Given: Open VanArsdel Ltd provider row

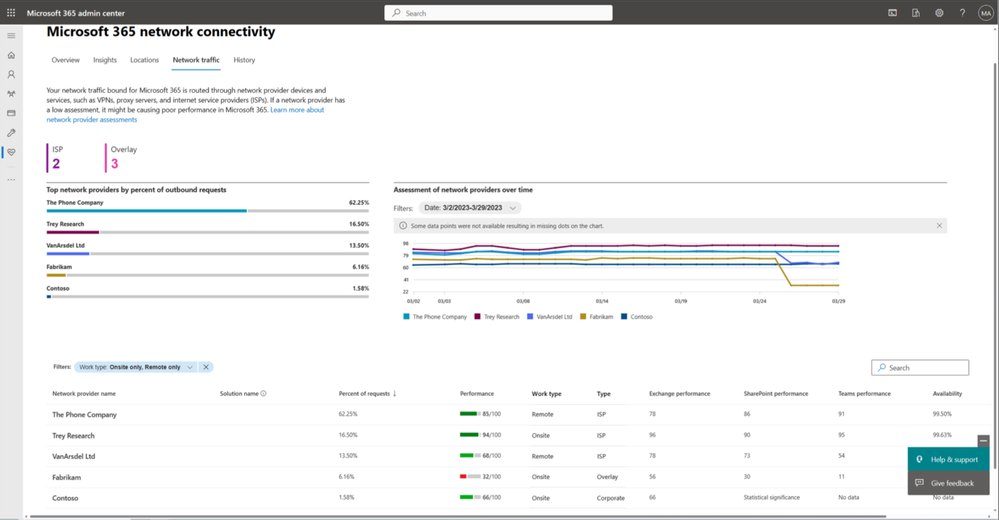Looking at the screenshot, I should tap(73, 456).
